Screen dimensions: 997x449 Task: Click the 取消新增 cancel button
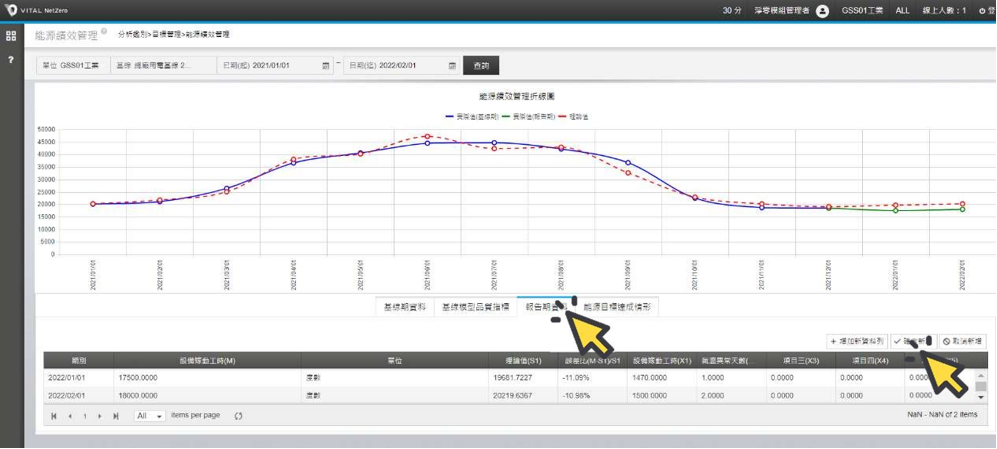pyautogui.click(x=963, y=341)
